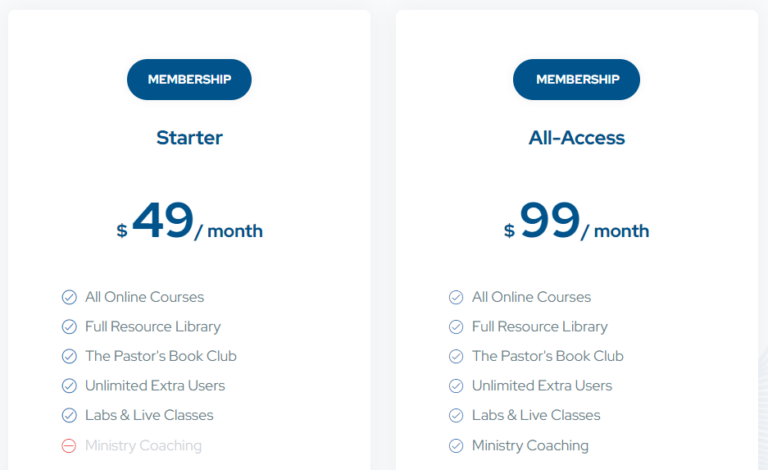Click the All-Access plan MEMBERSHIP badge

coord(576,79)
